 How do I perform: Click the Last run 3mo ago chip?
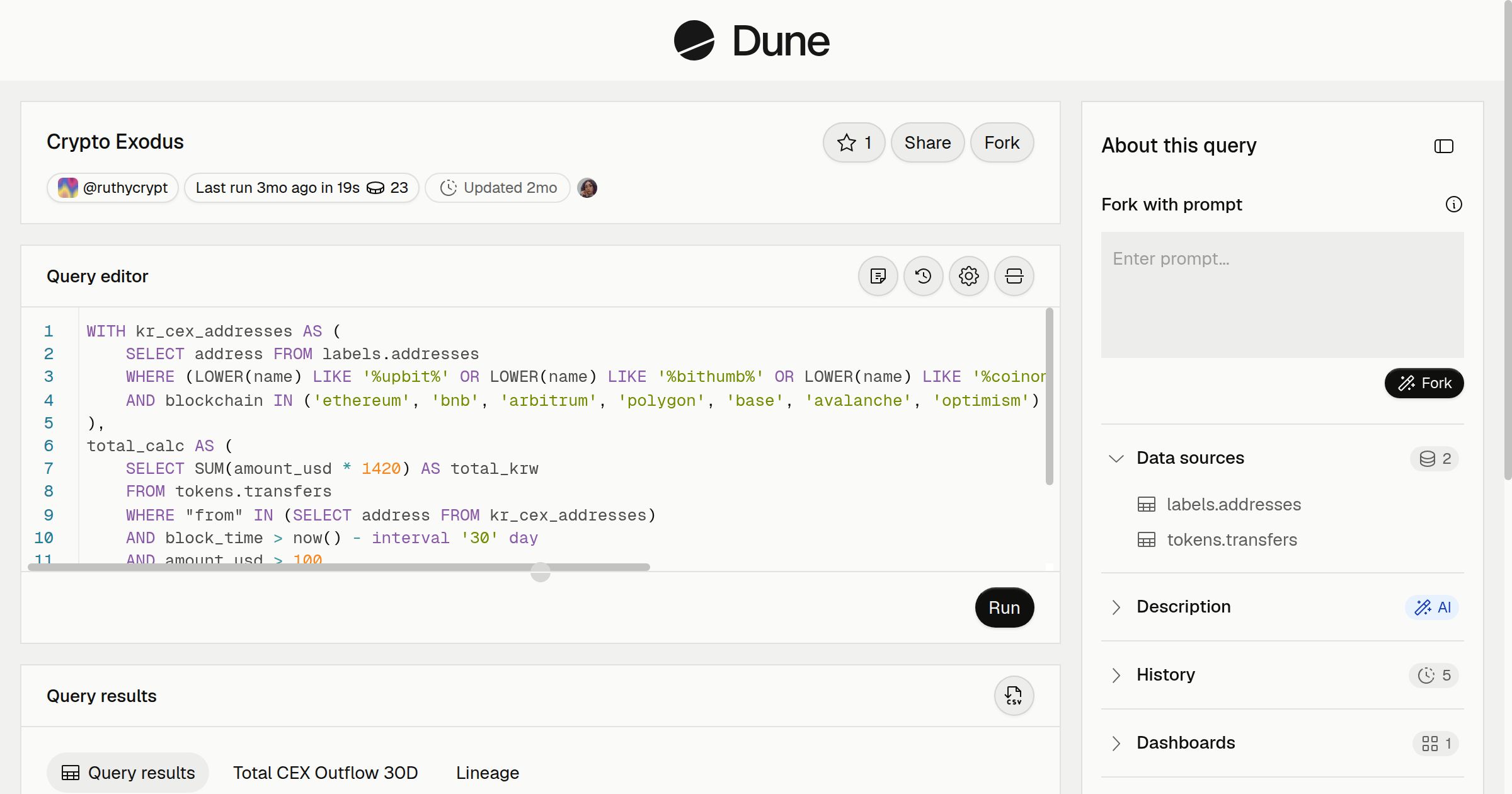coord(302,188)
